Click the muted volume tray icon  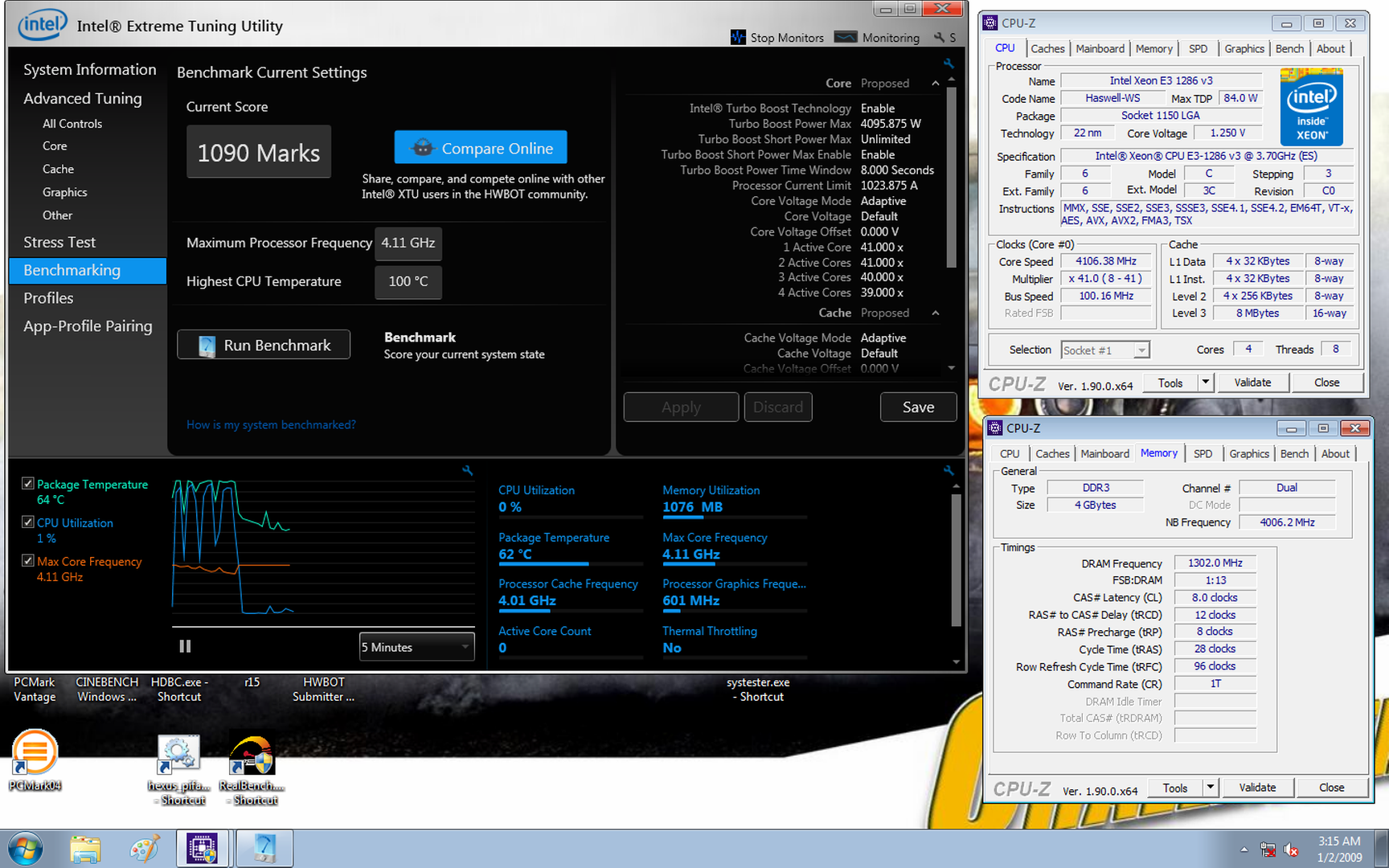(1291, 850)
